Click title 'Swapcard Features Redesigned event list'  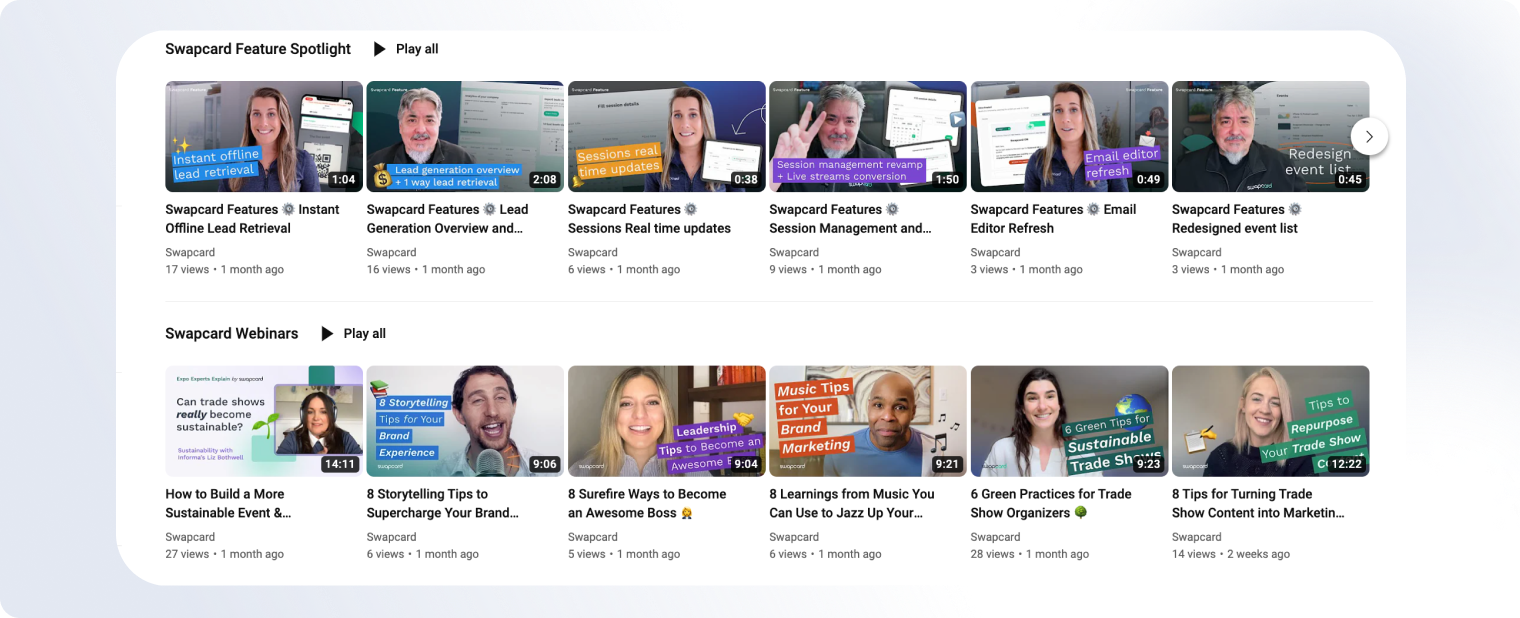[x=1237, y=219]
